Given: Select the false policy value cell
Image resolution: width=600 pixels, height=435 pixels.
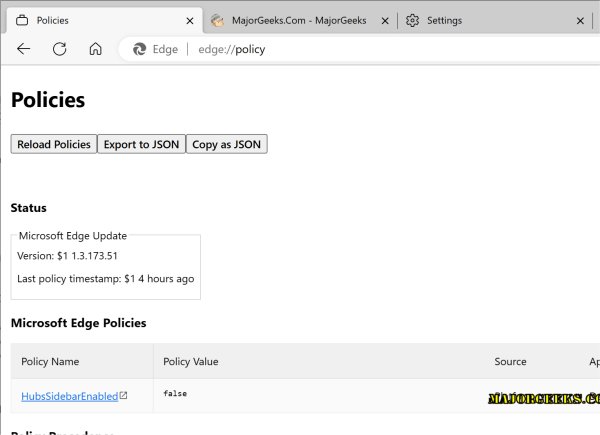Looking at the screenshot, I should coord(175,393).
